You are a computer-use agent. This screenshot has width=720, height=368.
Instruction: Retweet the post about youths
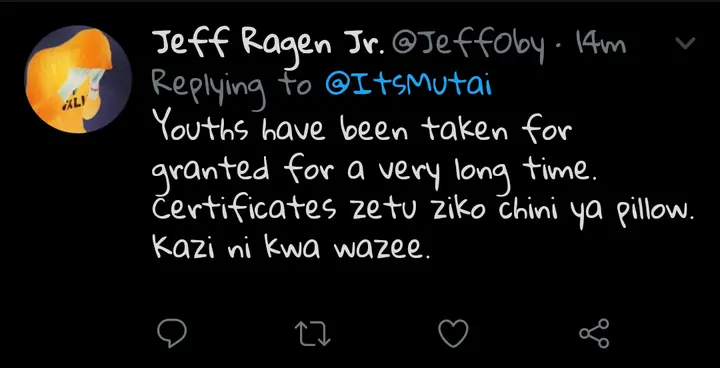coord(312,334)
